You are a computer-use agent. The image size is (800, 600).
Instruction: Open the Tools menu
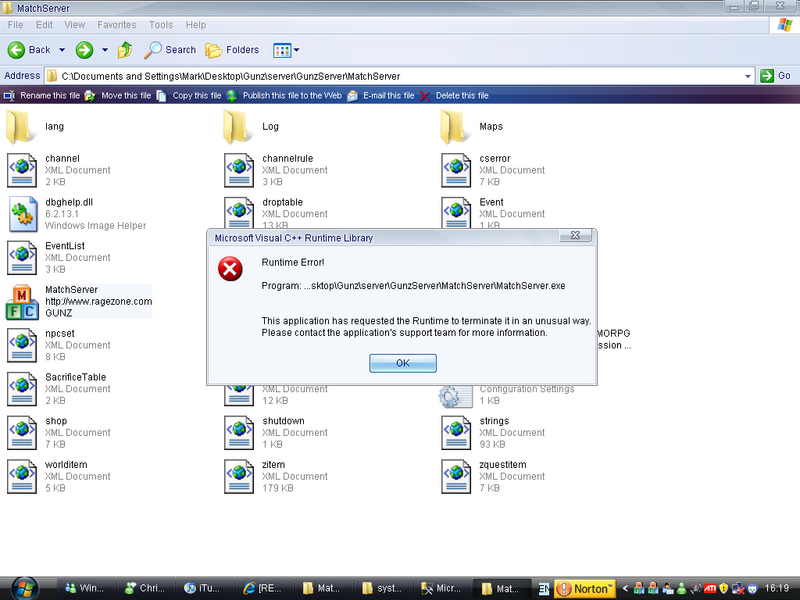(160, 25)
